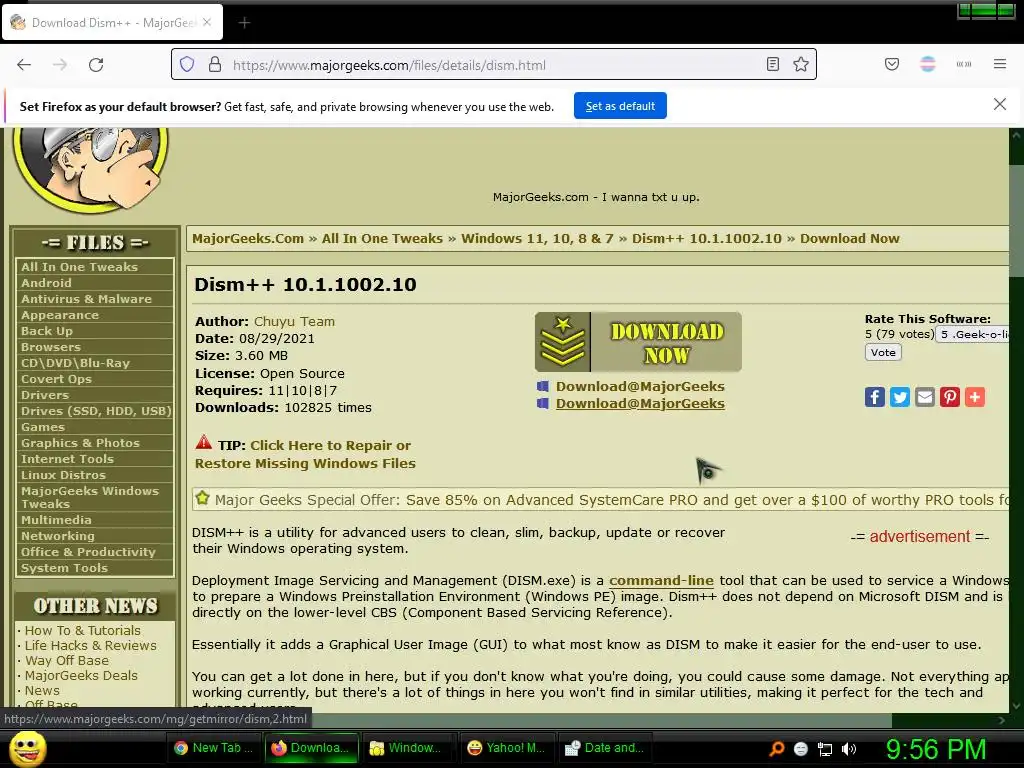Bookmark this page with the star icon
1024x768 pixels.
801,64
